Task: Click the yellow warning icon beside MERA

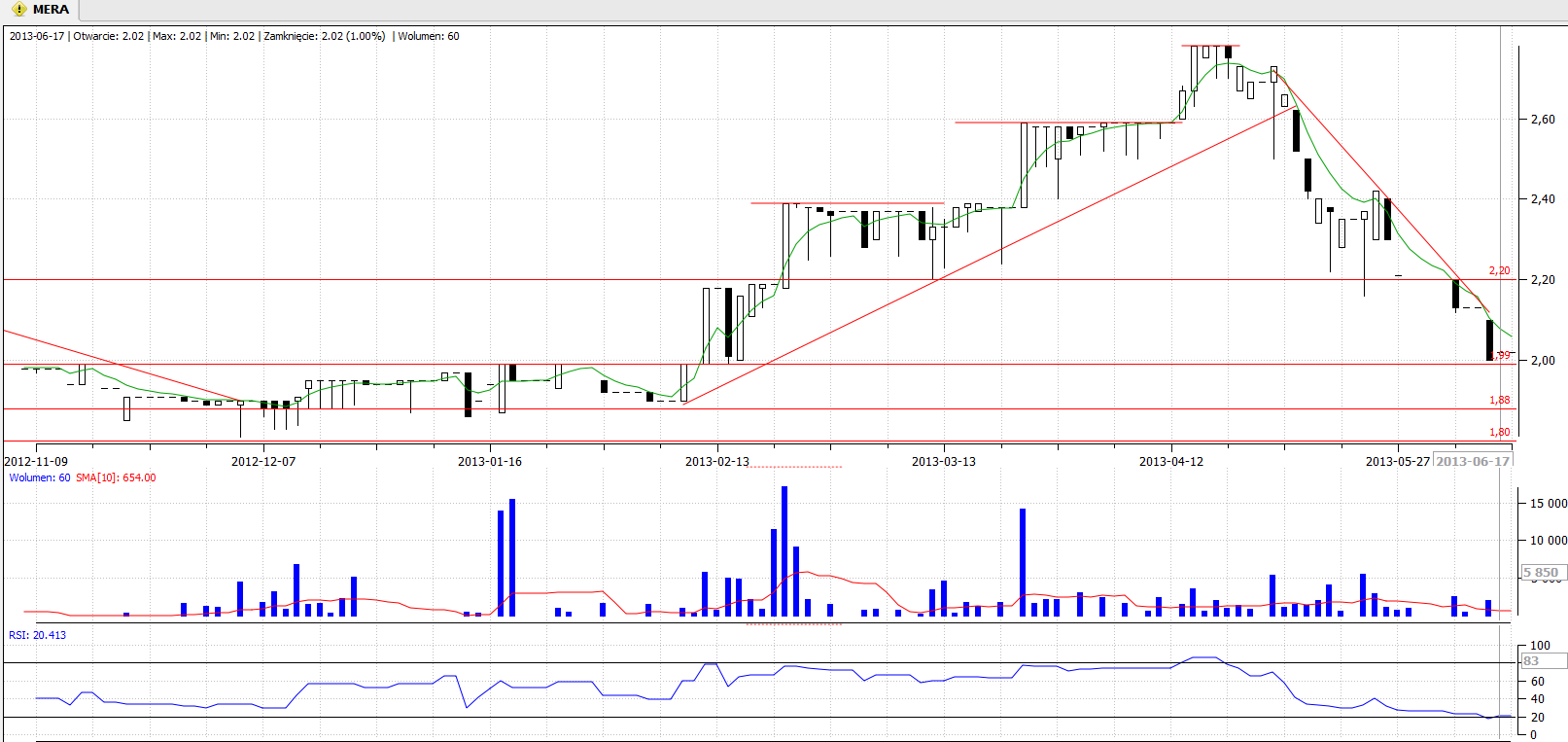Action: coord(18,10)
